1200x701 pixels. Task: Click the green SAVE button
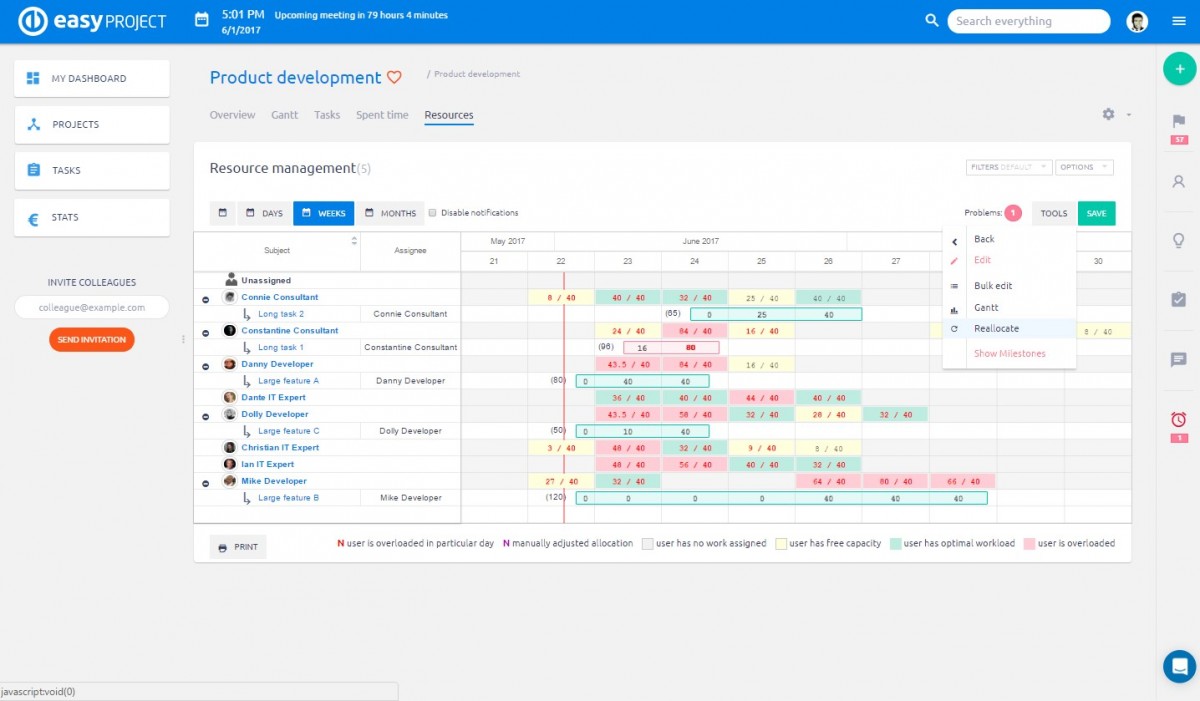[1096, 213]
